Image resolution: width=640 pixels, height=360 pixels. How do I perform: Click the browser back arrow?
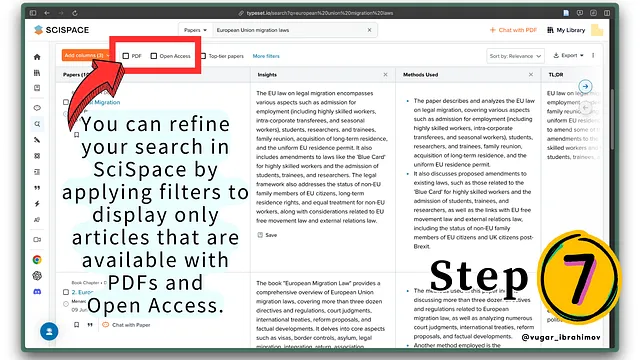(47, 13)
